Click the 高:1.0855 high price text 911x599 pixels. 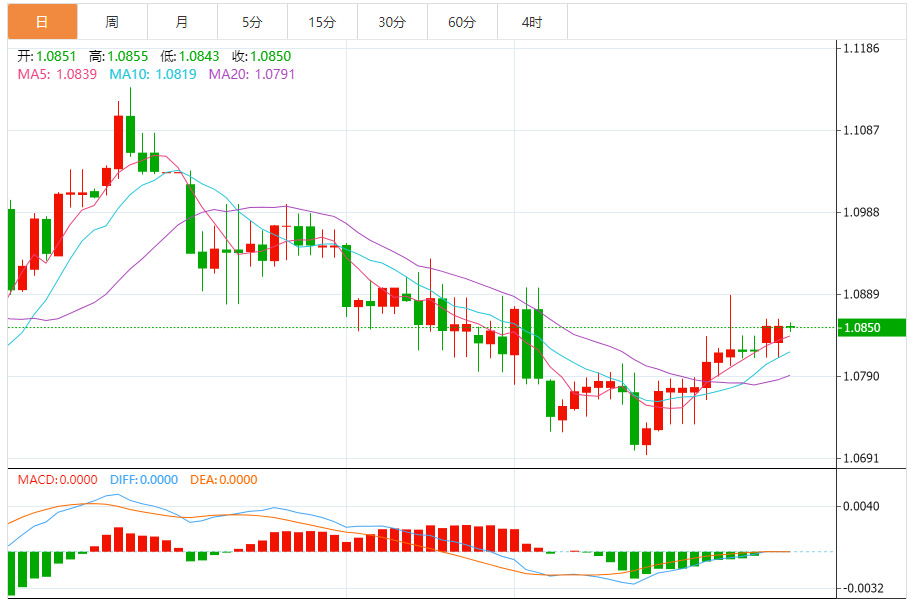(119, 56)
